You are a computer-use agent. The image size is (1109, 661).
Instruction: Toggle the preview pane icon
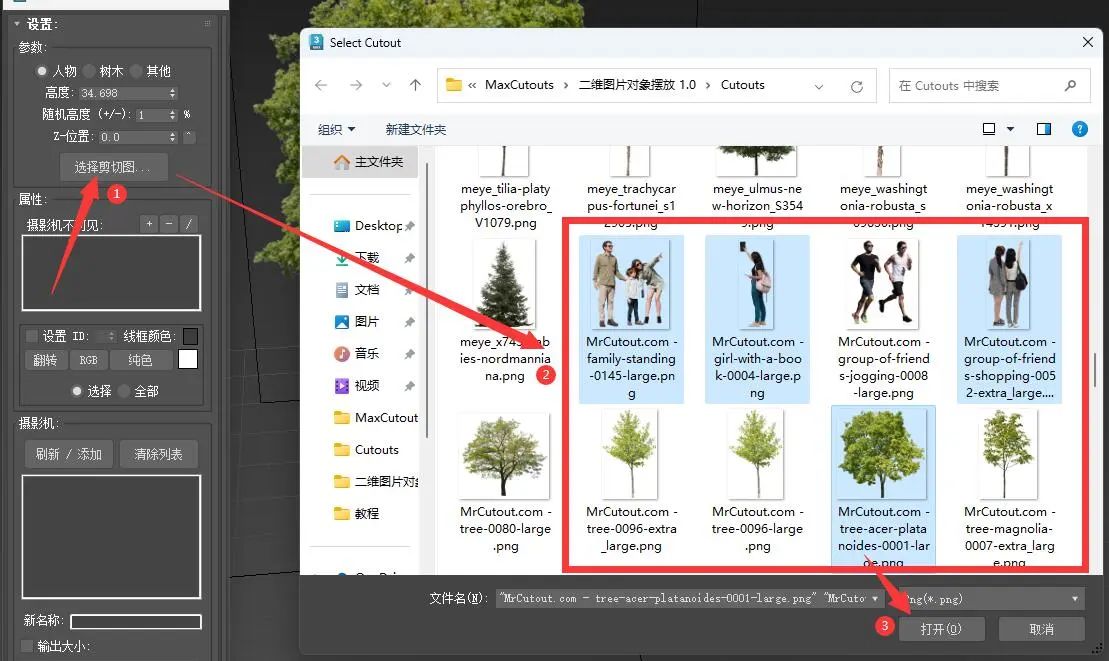coord(1043,129)
